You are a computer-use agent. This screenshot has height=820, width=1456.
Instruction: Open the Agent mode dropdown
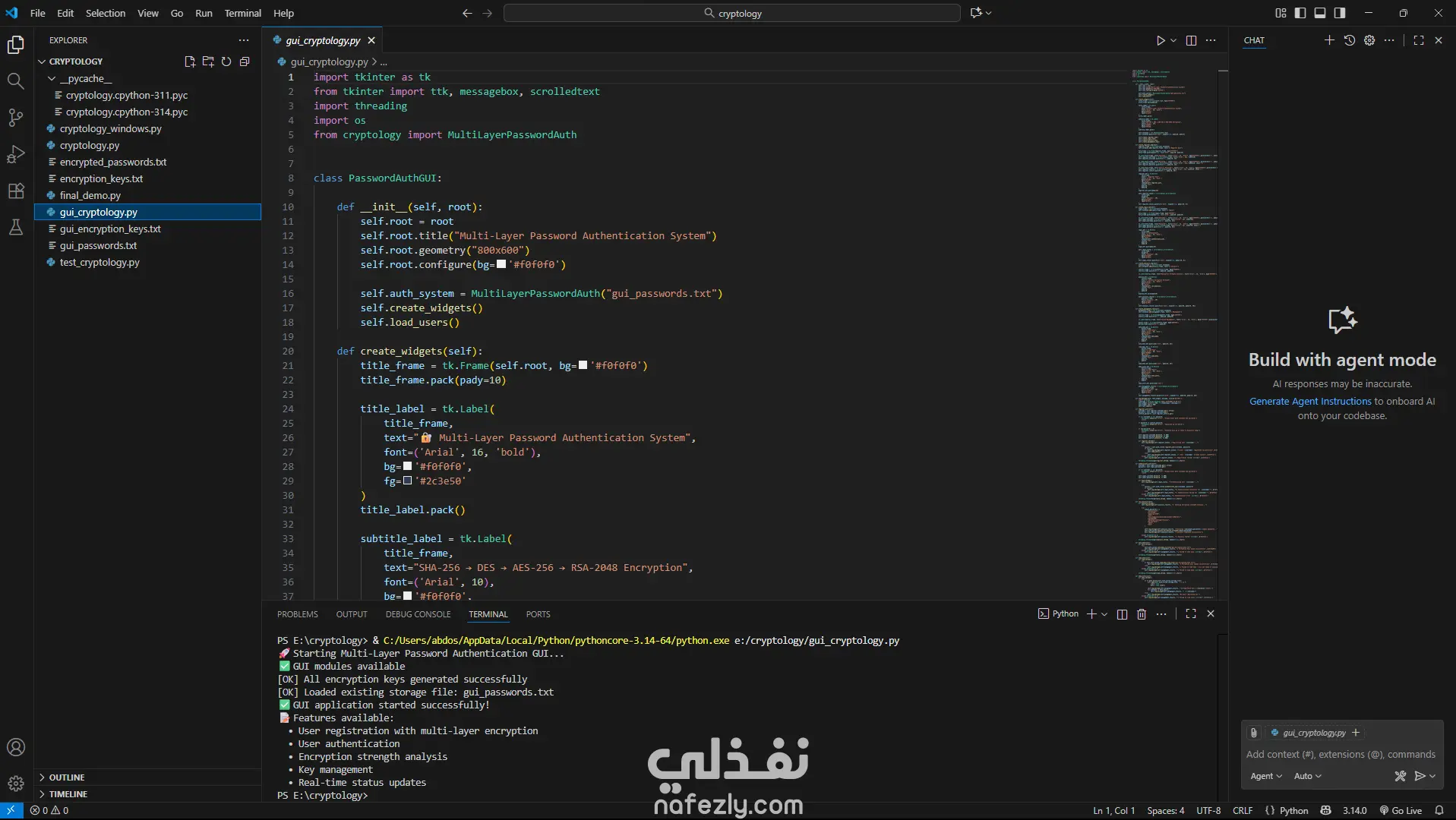(x=1266, y=776)
